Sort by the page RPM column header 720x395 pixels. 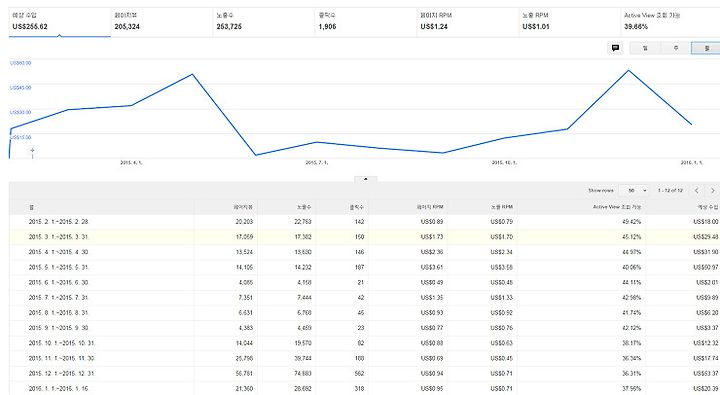pos(430,207)
